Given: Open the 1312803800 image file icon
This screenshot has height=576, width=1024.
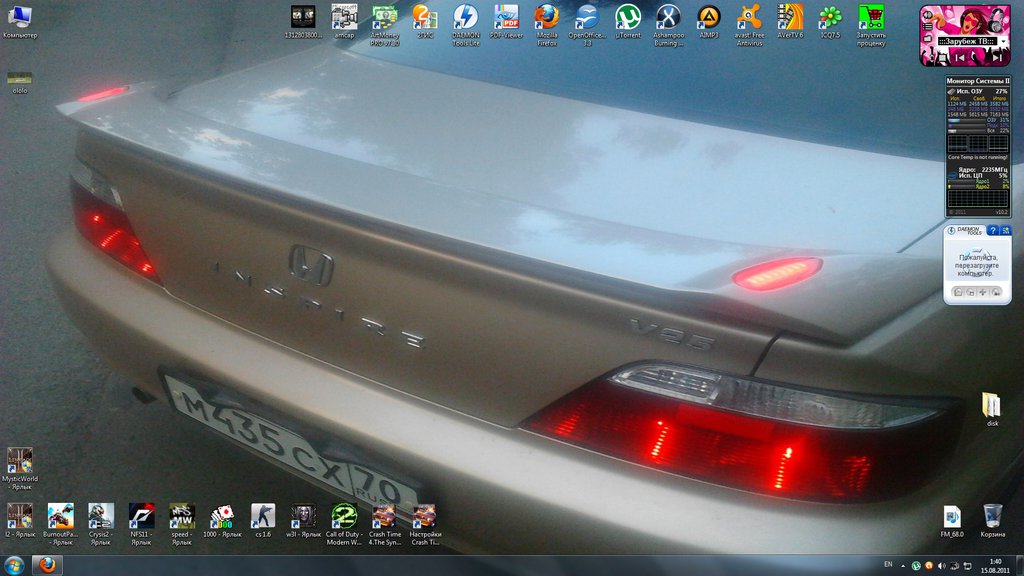Looking at the screenshot, I should pos(303,22).
